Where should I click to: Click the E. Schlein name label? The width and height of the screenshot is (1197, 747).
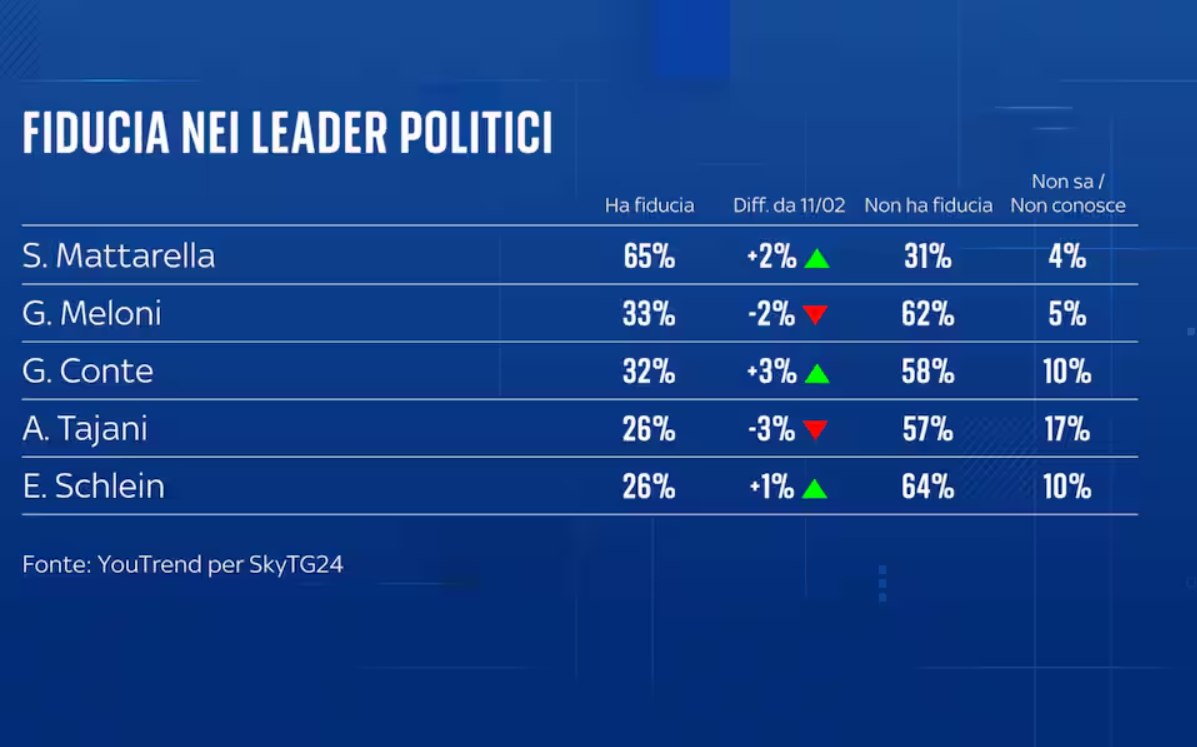93,486
